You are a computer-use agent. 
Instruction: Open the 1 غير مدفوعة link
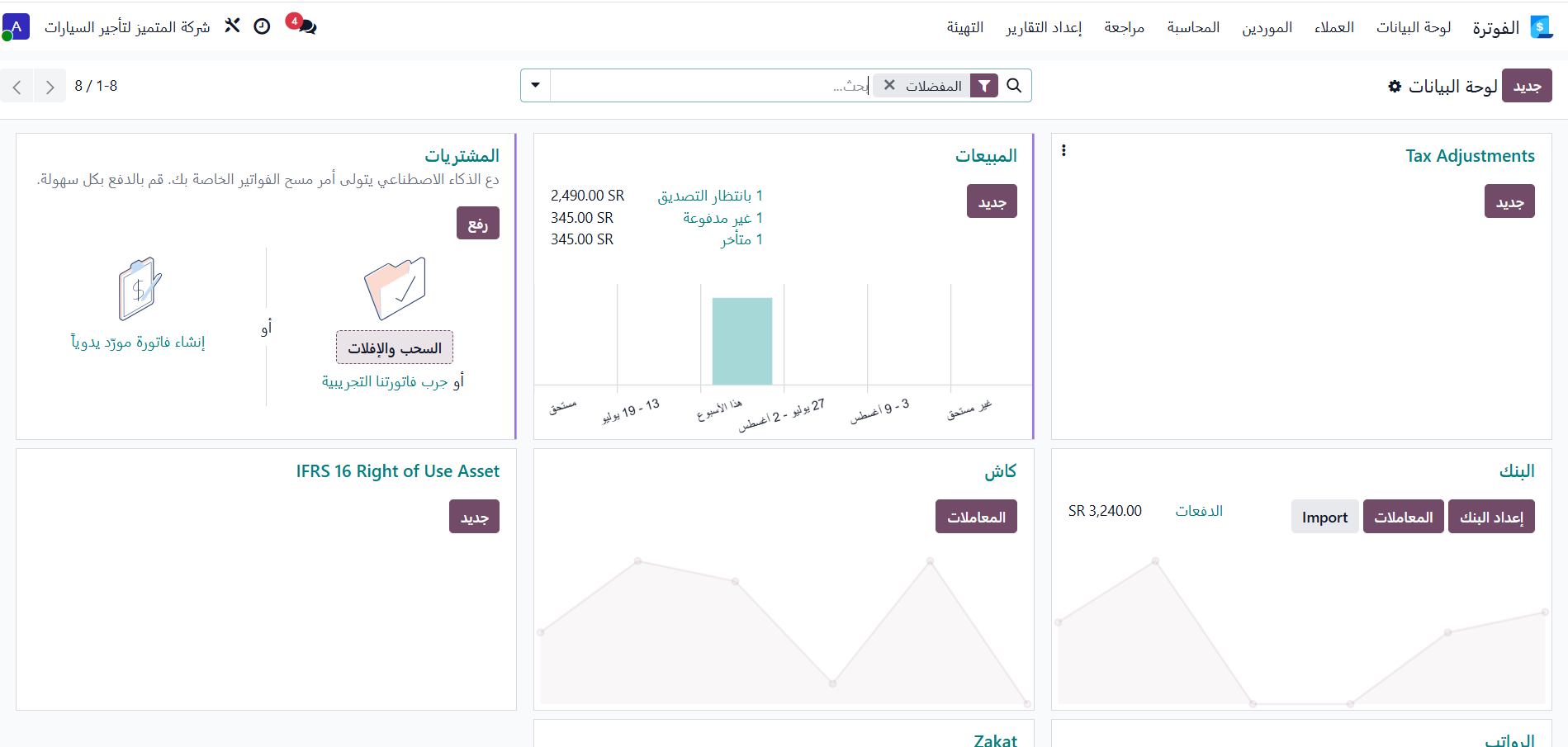722,218
